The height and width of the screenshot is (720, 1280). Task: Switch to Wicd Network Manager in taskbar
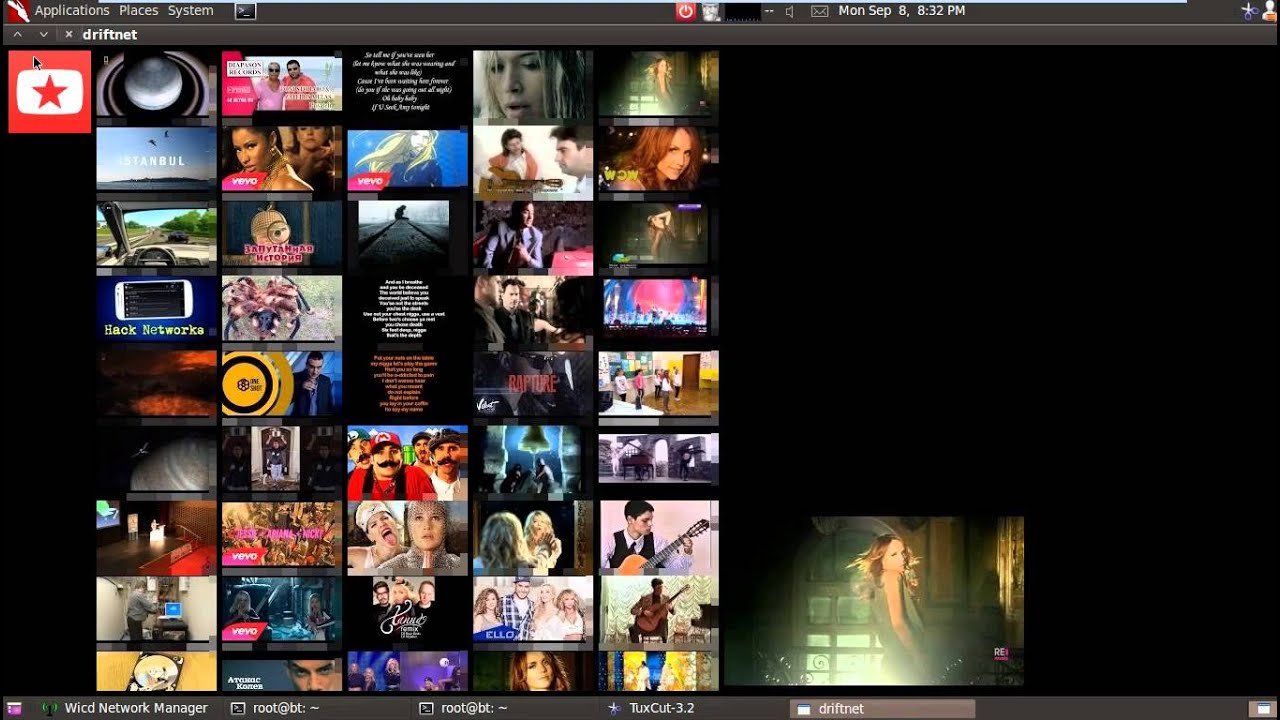(124, 708)
